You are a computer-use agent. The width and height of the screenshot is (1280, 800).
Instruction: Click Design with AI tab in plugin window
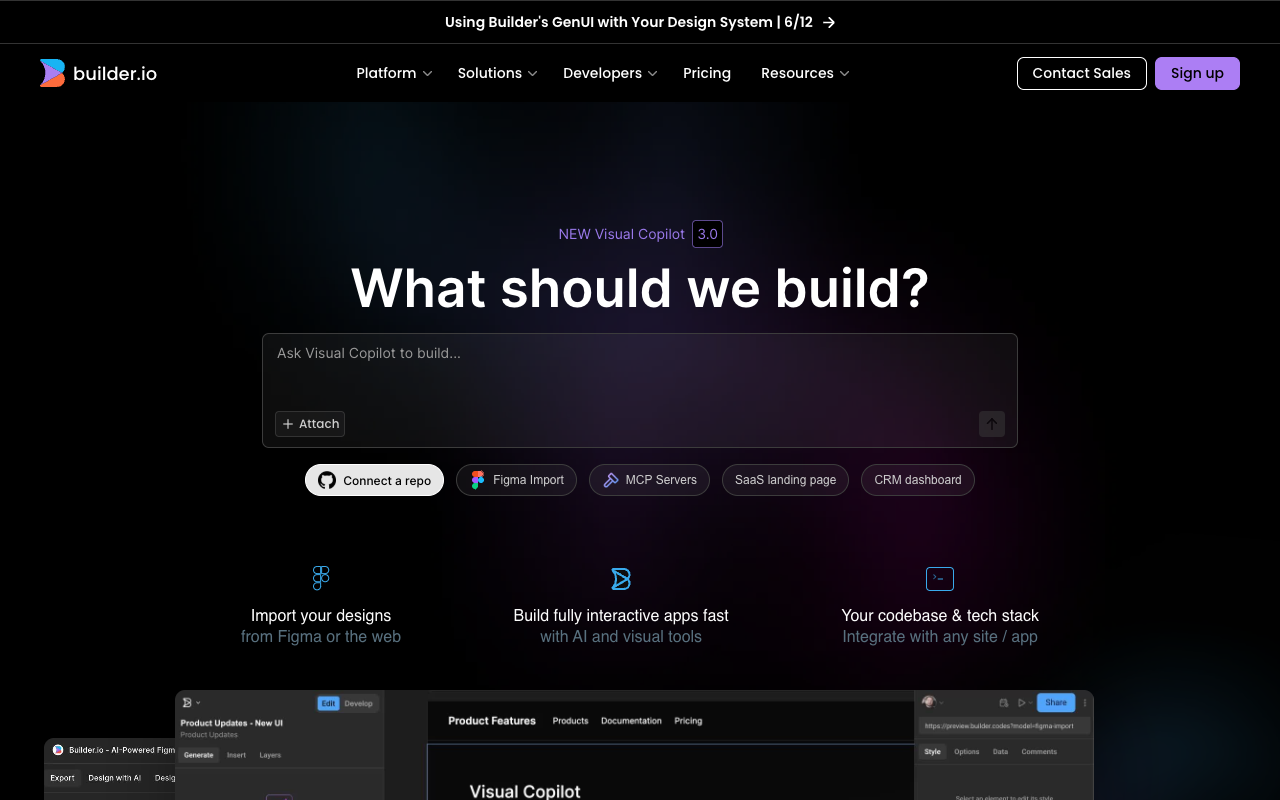(114, 778)
